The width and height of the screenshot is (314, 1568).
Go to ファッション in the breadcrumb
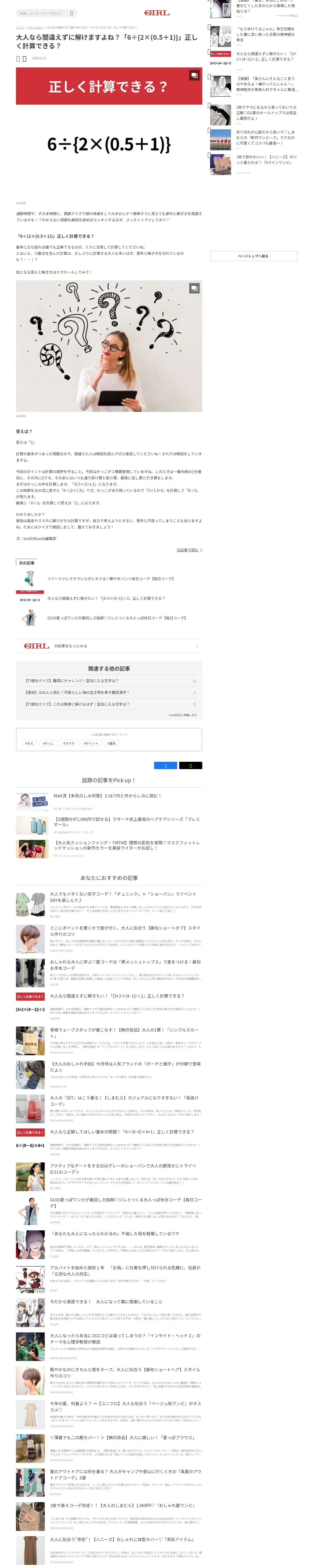click(x=35, y=27)
